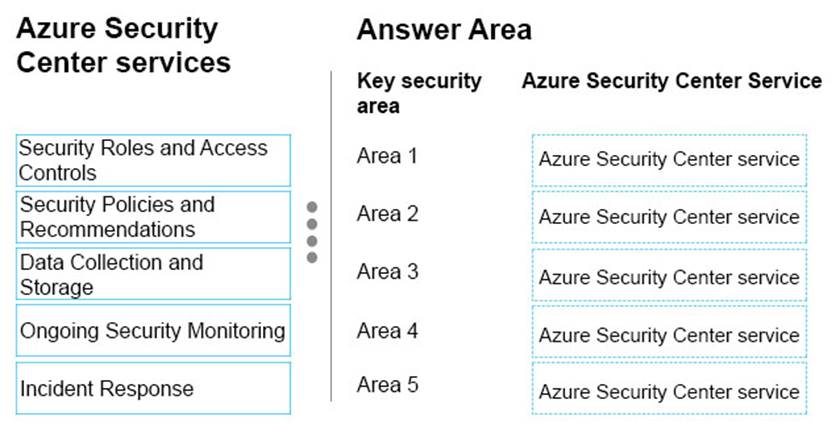Click the Azure Security Center services heading
This screenshot has width=840, height=433.
[123, 45]
